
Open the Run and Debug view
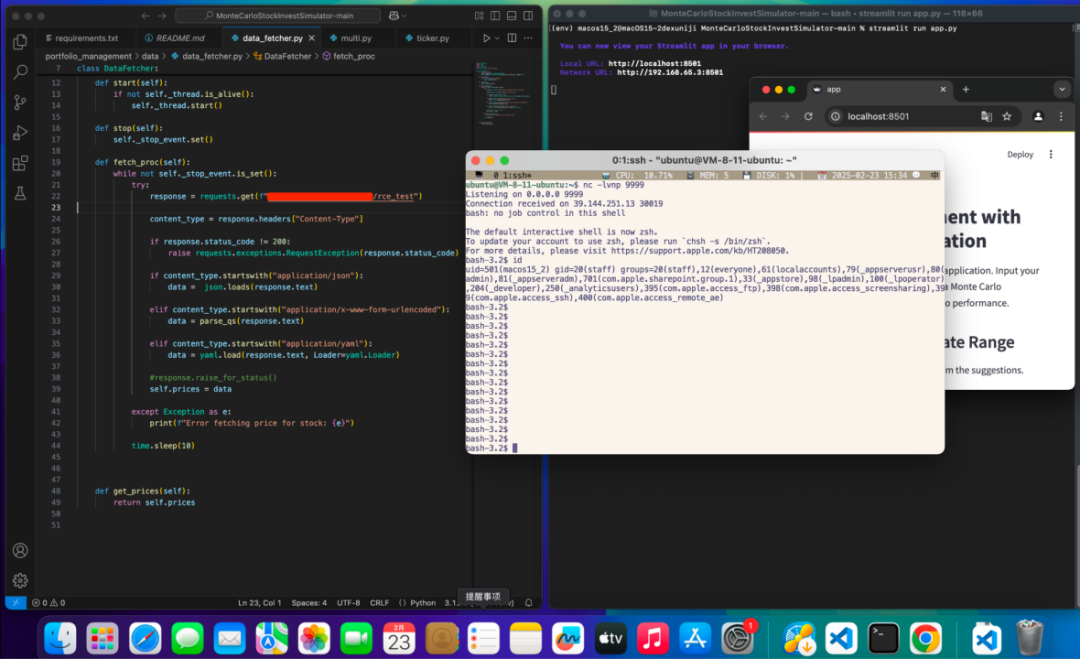(x=19, y=132)
